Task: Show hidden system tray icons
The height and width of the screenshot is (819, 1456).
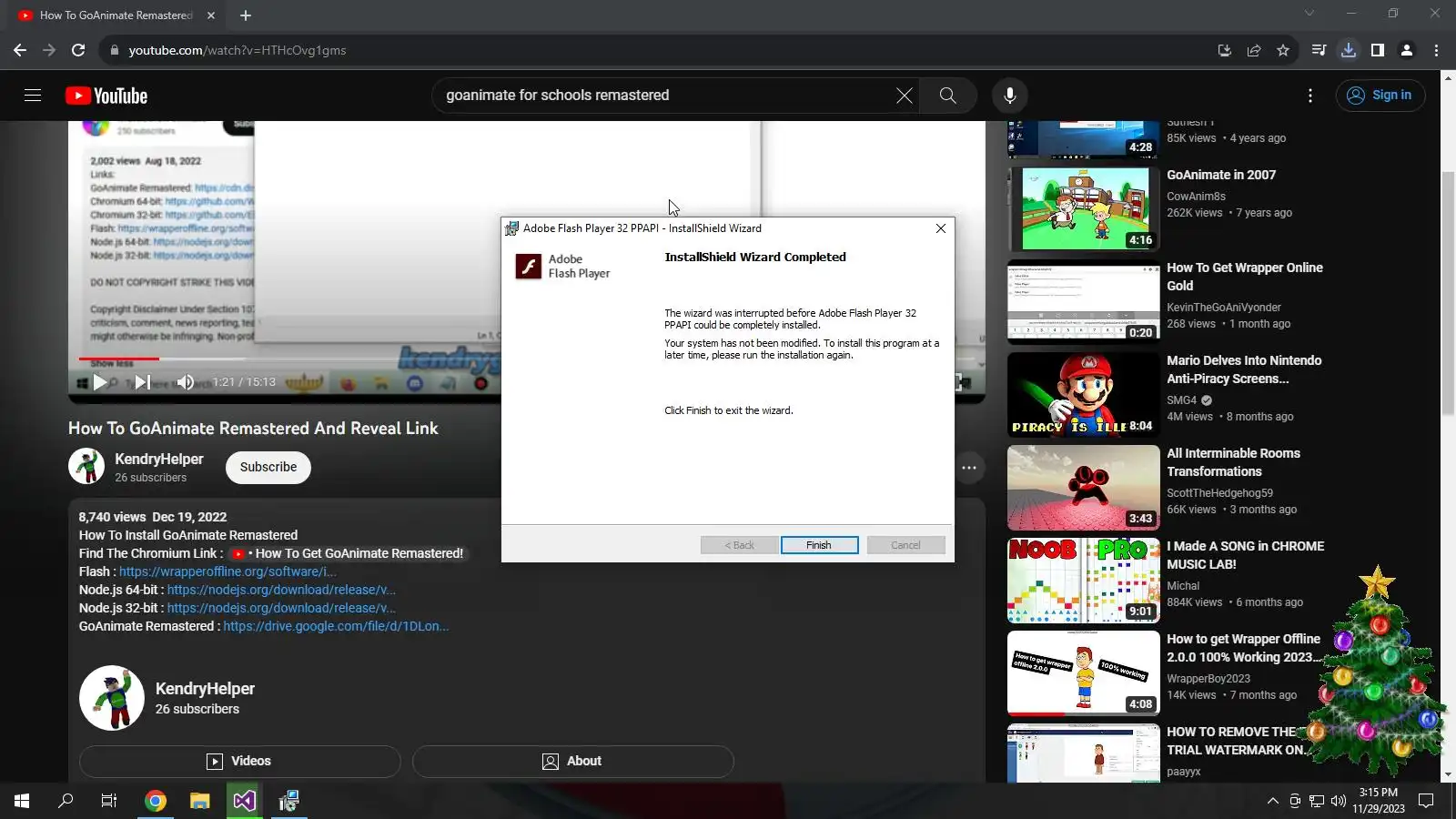Action: (1272, 801)
